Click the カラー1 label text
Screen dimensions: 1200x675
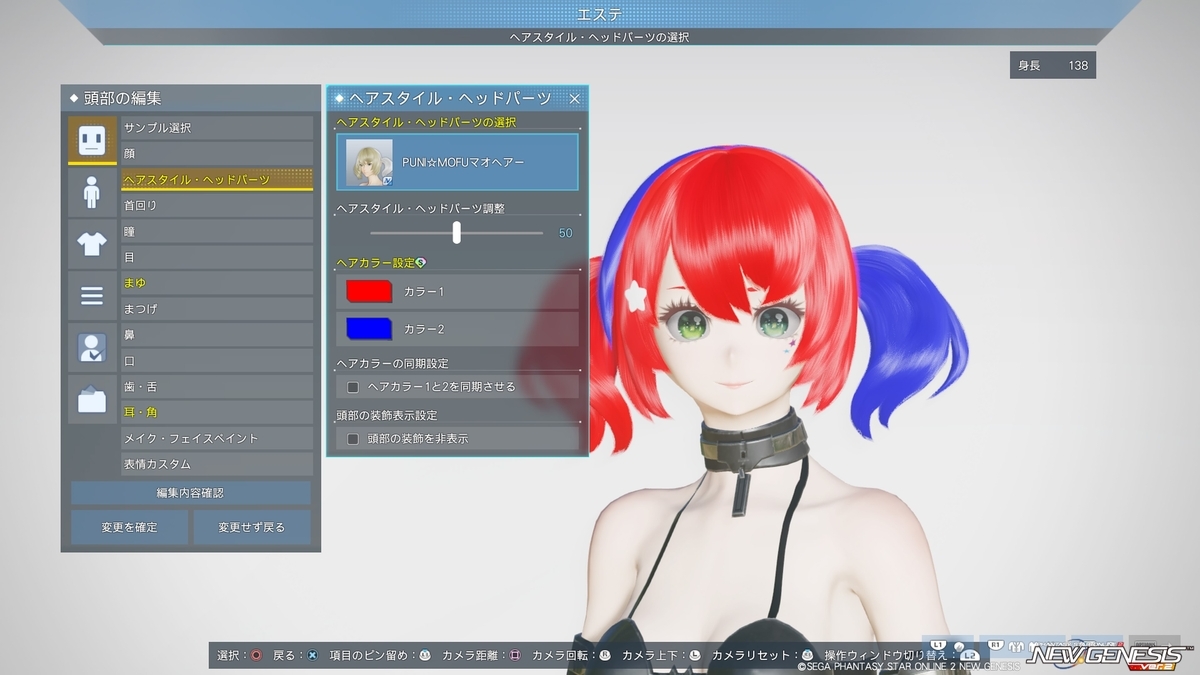click(x=424, y=292)
